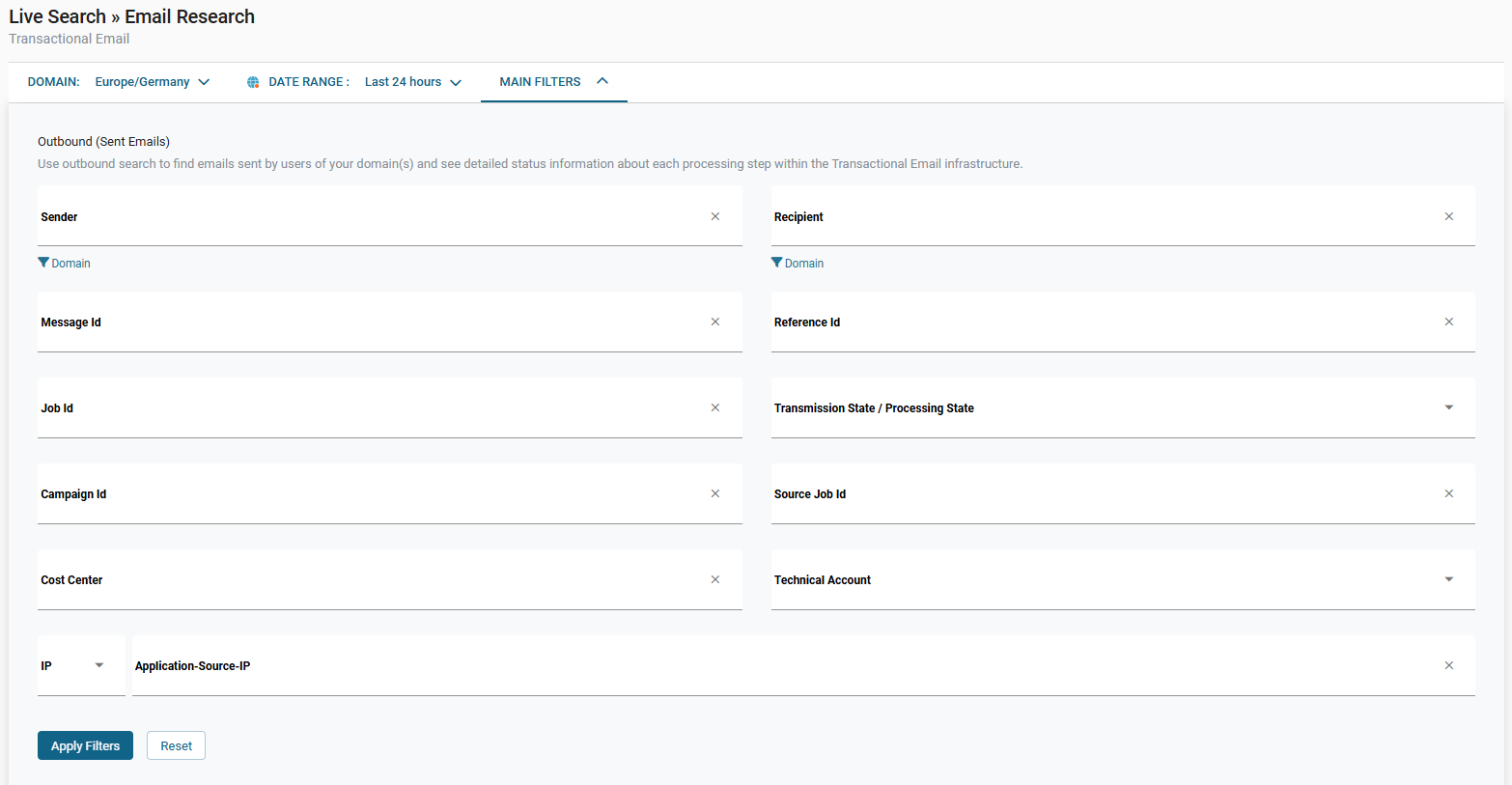This screenshot has width=1512, height=785.
Task: Toggle Domain filter under Sender field
Action: tap(64, 263)
